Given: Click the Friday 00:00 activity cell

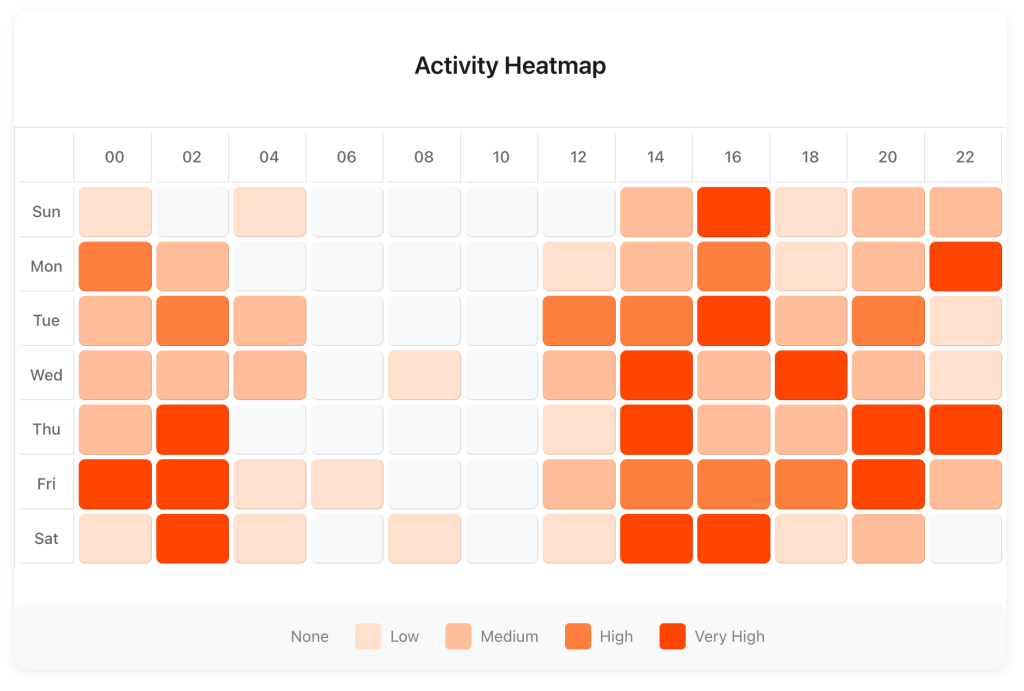Looking at the screenshot, I should tap(115, 484).
